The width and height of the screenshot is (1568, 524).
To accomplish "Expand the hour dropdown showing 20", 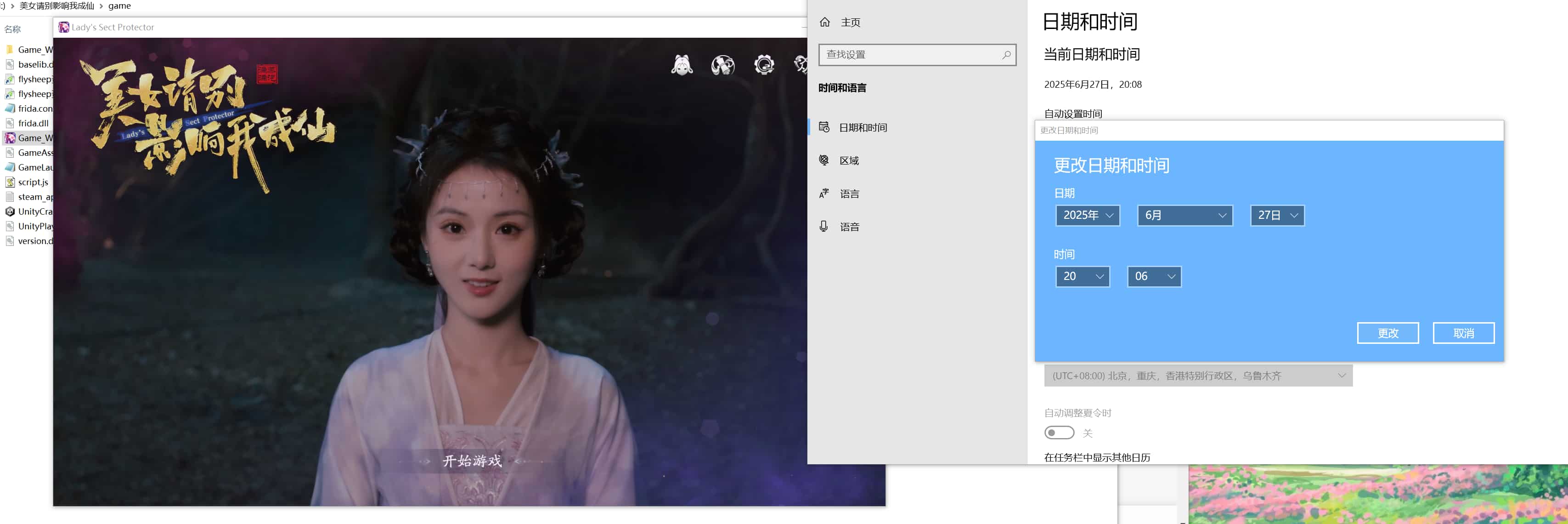I will coord(1083,277).
